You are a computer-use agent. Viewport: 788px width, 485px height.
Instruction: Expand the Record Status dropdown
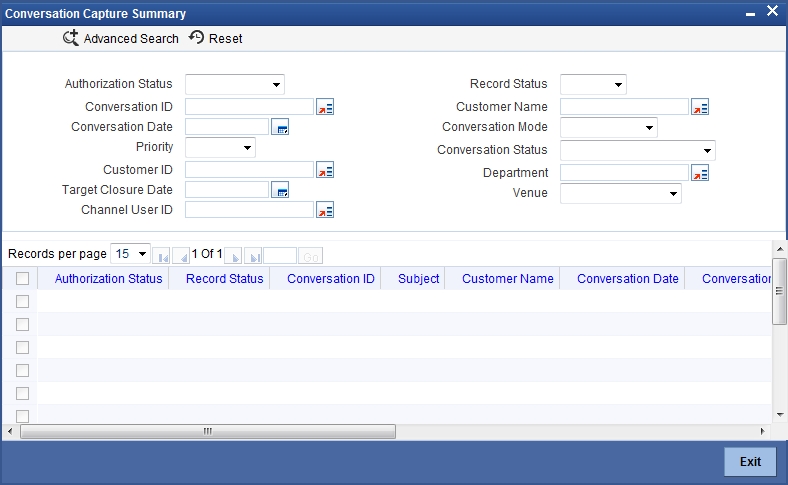coord(593,84)
